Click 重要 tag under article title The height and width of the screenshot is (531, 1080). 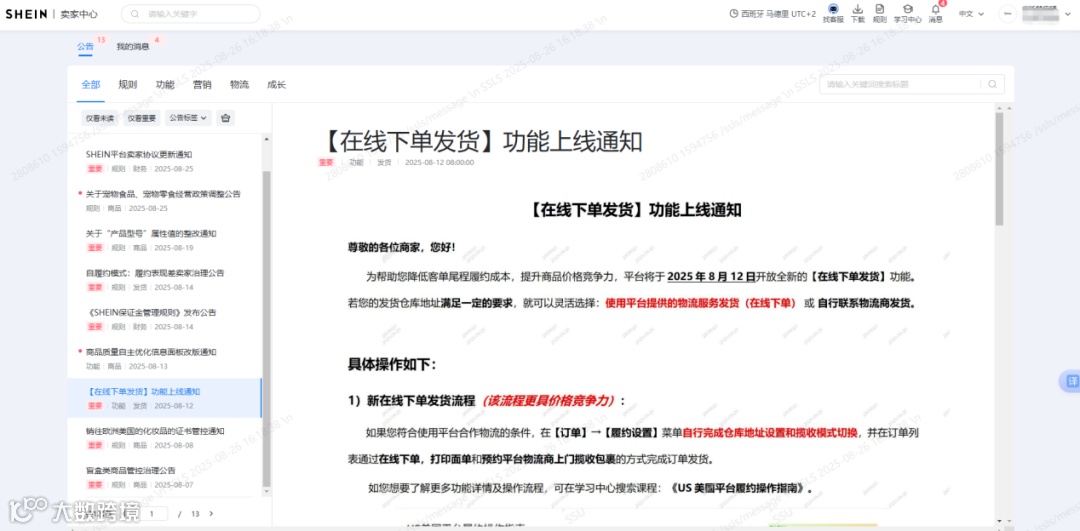[x=326, y=163]
